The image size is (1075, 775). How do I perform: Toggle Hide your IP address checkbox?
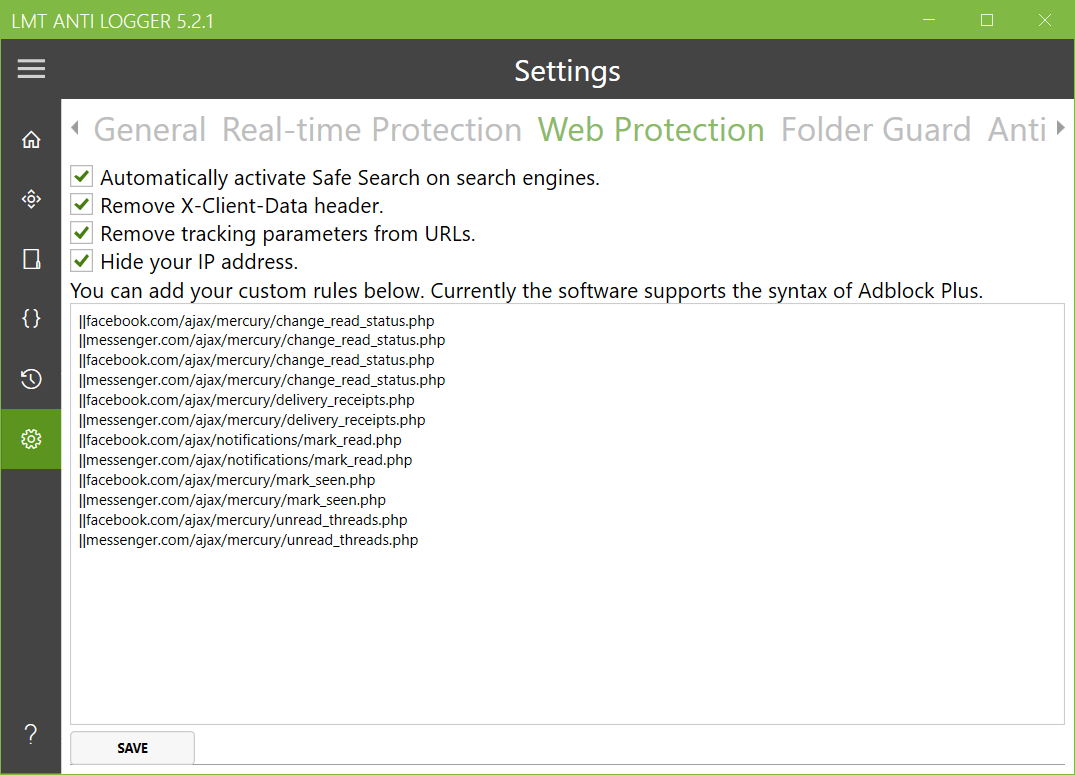(x=82, y=262)
